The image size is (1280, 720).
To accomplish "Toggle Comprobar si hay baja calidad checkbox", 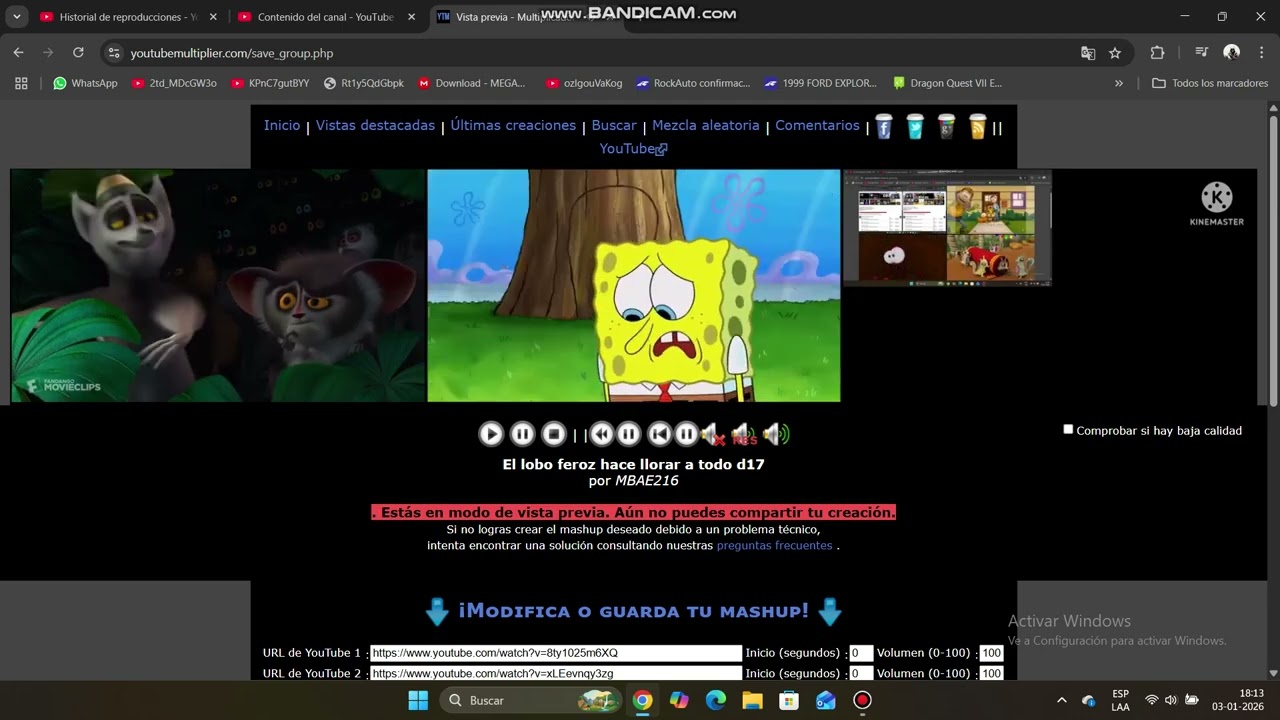I will coord(1068,429).
